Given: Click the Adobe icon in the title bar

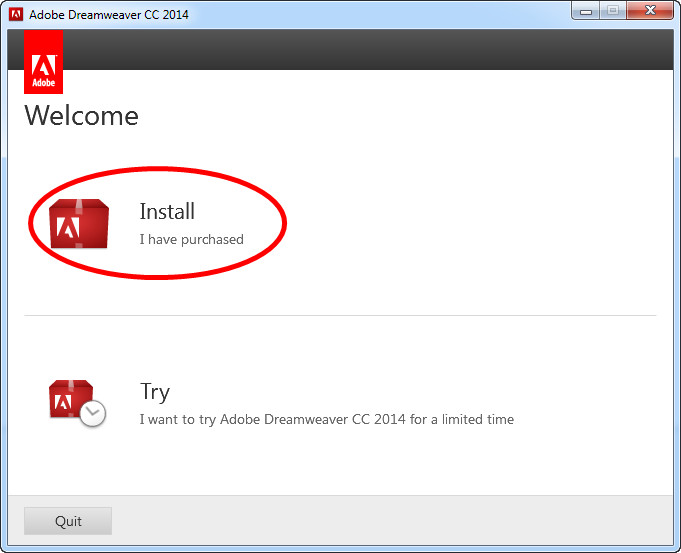Looking at the screenshot, I should 16,14.
